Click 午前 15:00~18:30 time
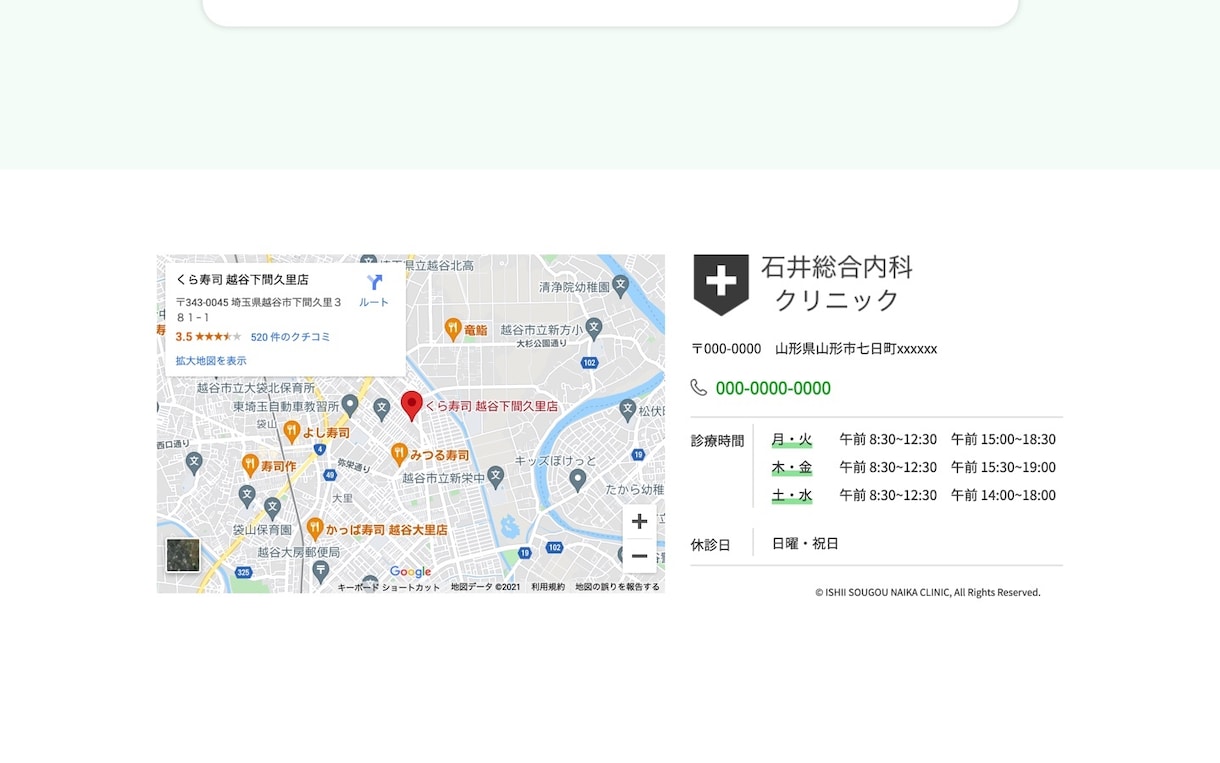The image size is (1220, 763). tap(1003, 439)
